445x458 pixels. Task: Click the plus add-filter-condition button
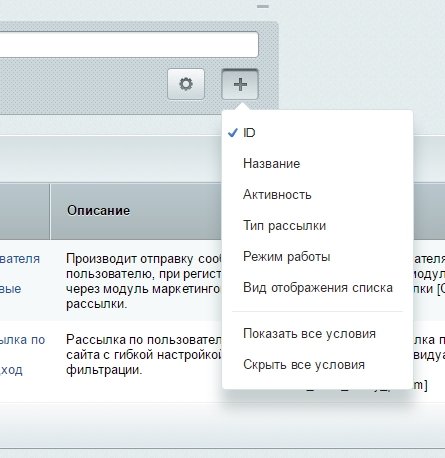pyautogui.click(x=240, y=84)
